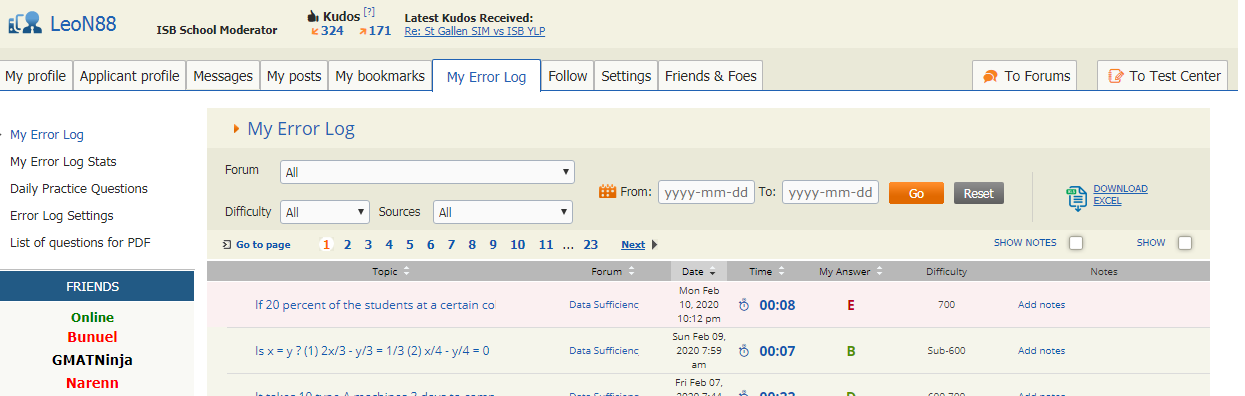This screenshot has width=1245, height=396.
Task: Click the Excel download icon
Action: [x=1076, y=198]
